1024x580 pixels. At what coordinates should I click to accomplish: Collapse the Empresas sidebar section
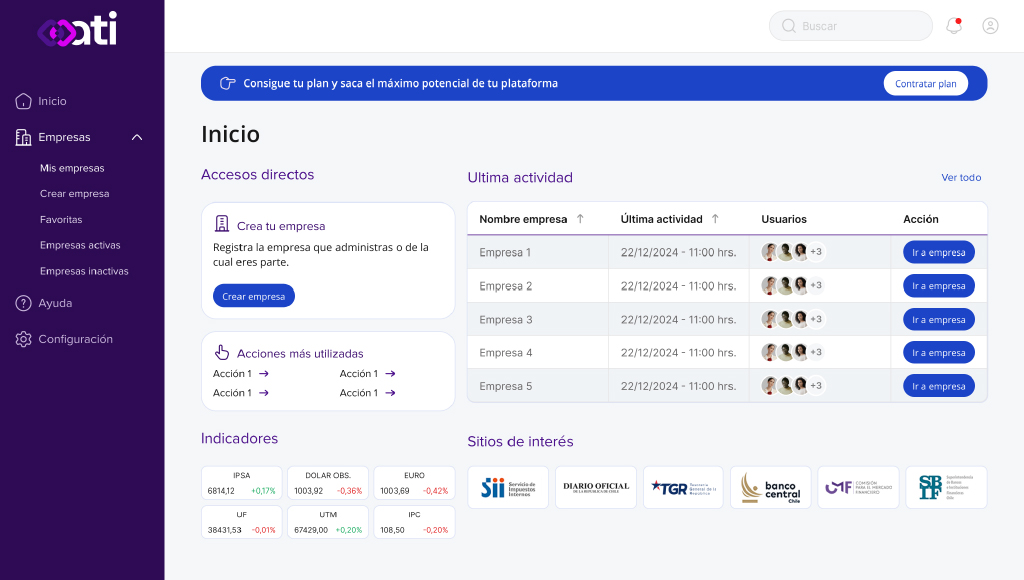click(x=137, y=137)
